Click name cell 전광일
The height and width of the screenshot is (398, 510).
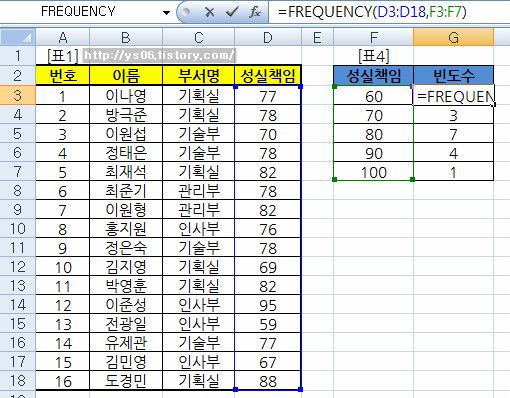(x=126, y=324)
